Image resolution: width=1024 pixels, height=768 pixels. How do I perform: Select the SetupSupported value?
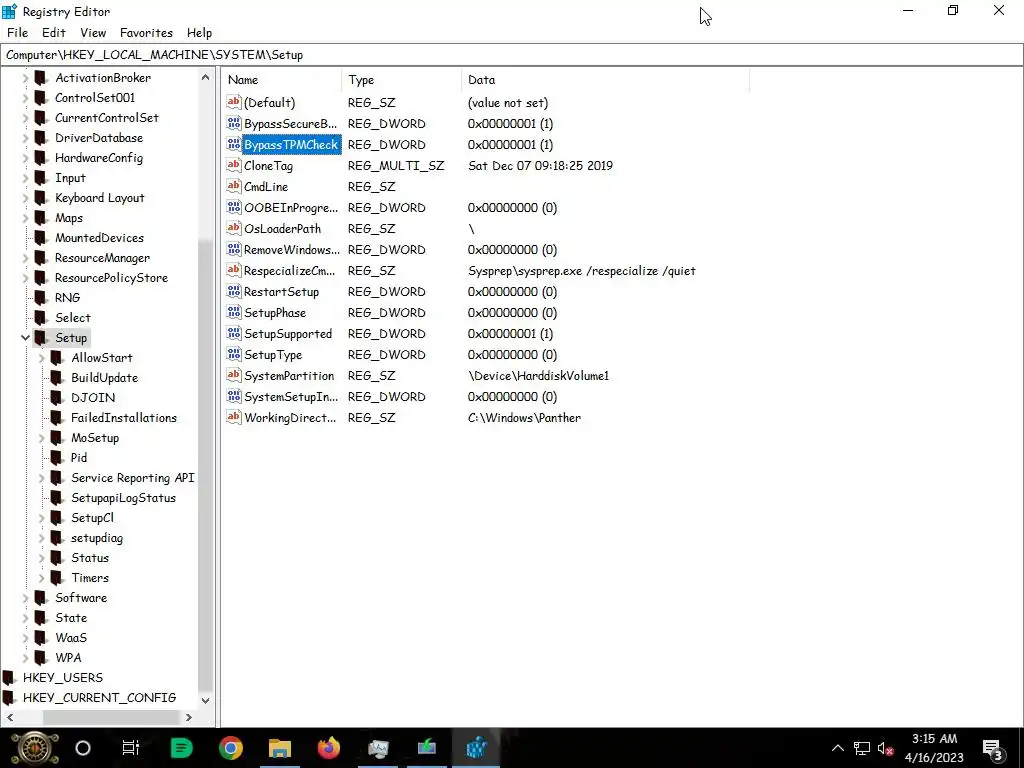coord(288,334)
